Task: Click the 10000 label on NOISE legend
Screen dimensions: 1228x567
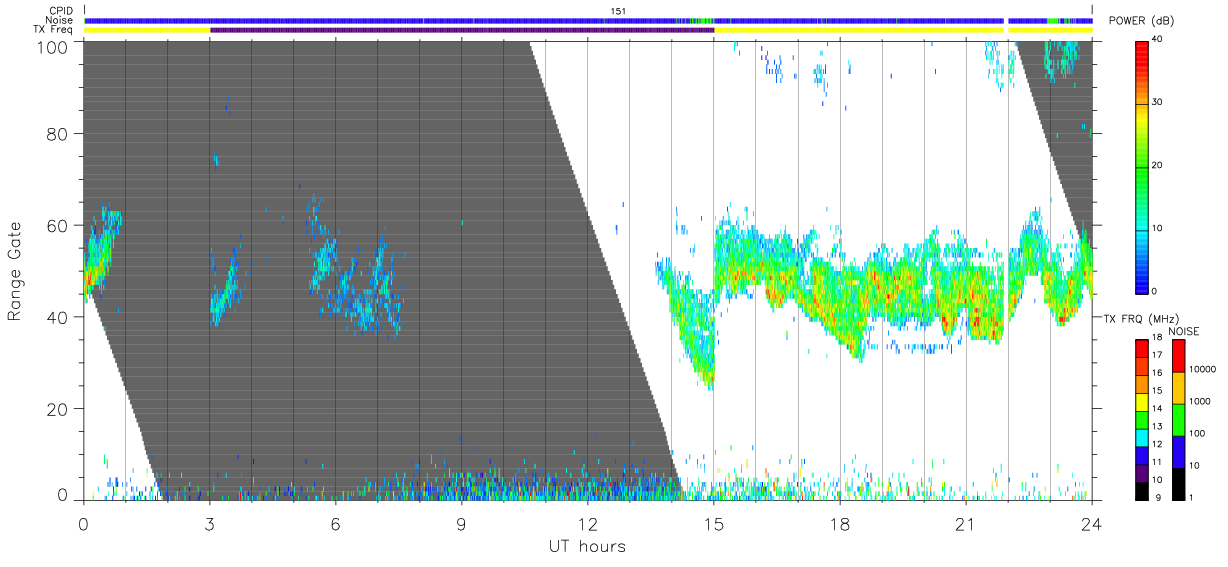Action: 1205,369
